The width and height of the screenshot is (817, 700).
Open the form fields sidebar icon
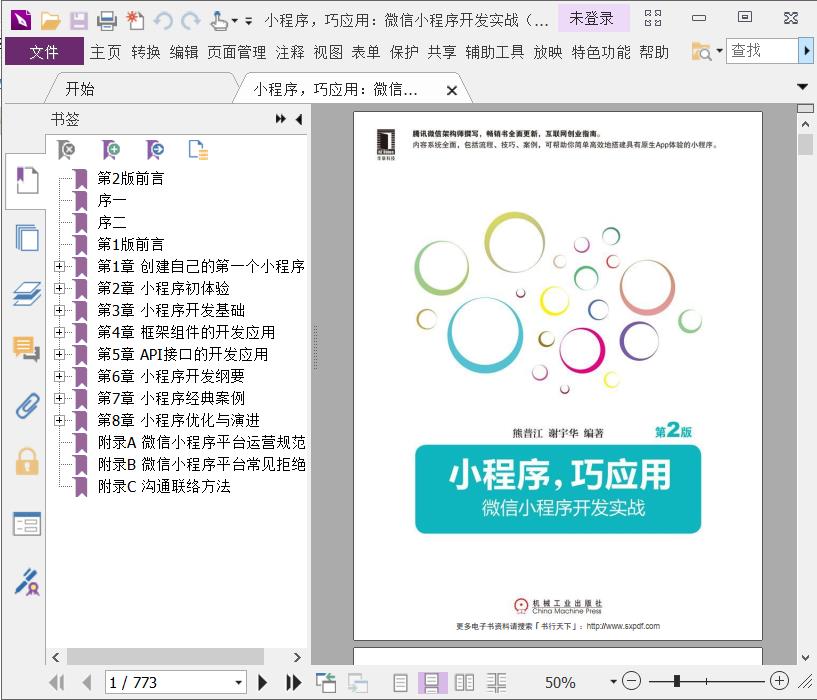click(x=27, y=524)
